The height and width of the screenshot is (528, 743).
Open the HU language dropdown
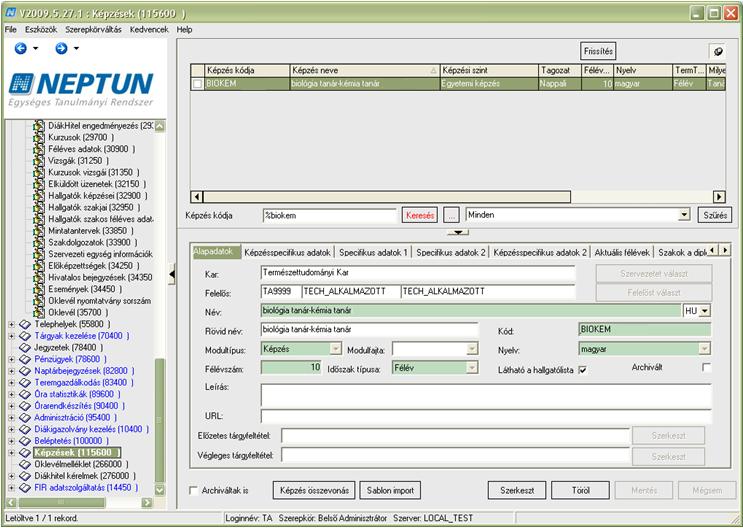click(705, 311)
